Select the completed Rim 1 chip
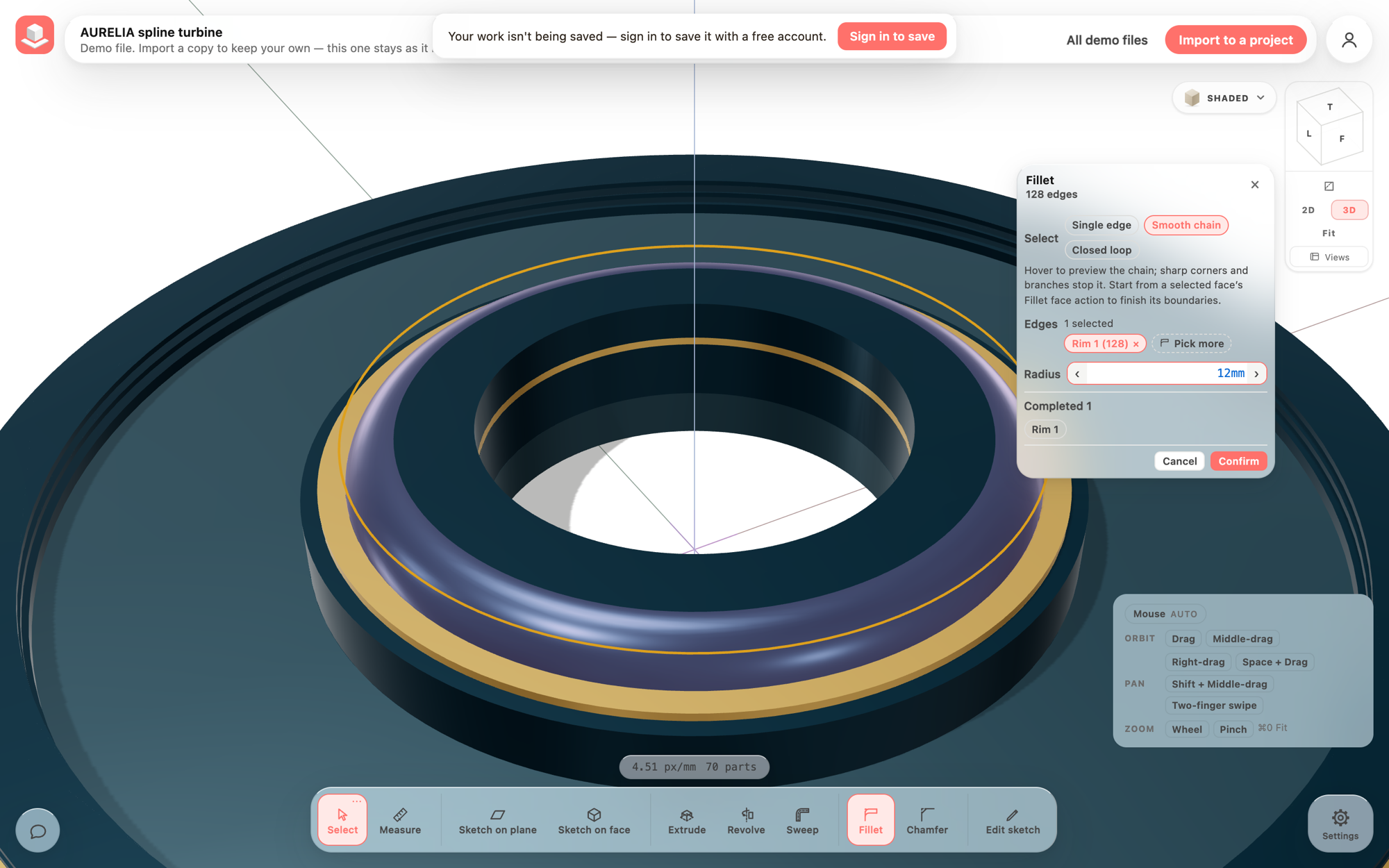 click(1045, 429)
